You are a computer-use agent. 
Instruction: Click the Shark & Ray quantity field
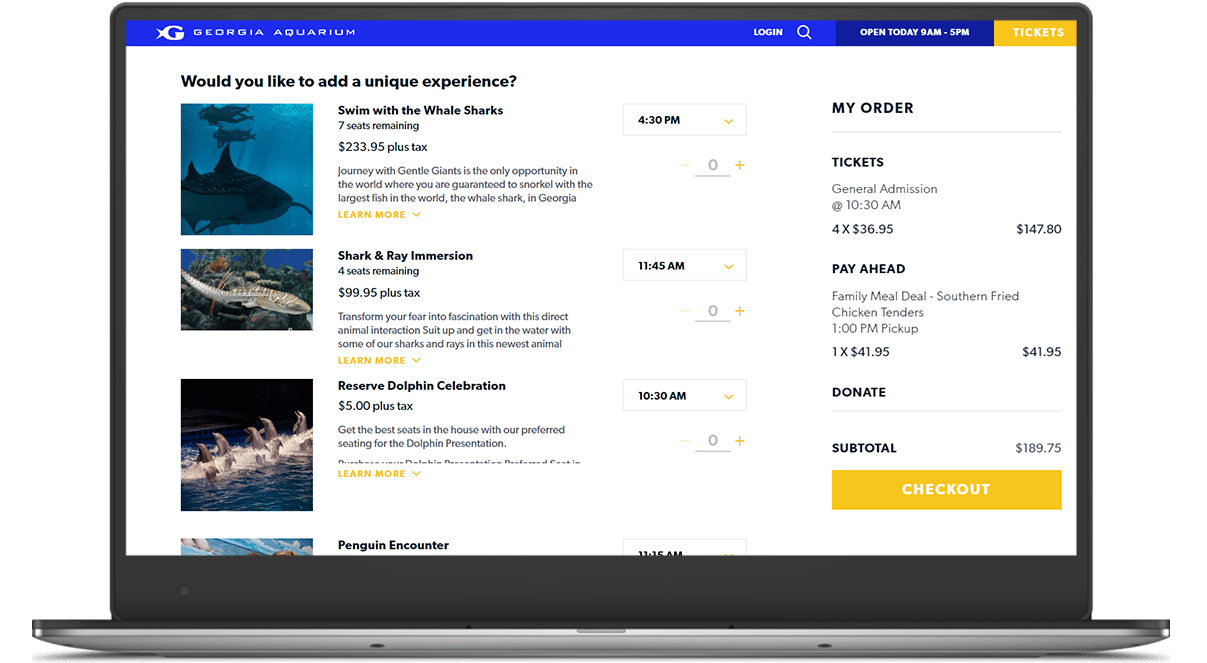[x=712, y=311]
